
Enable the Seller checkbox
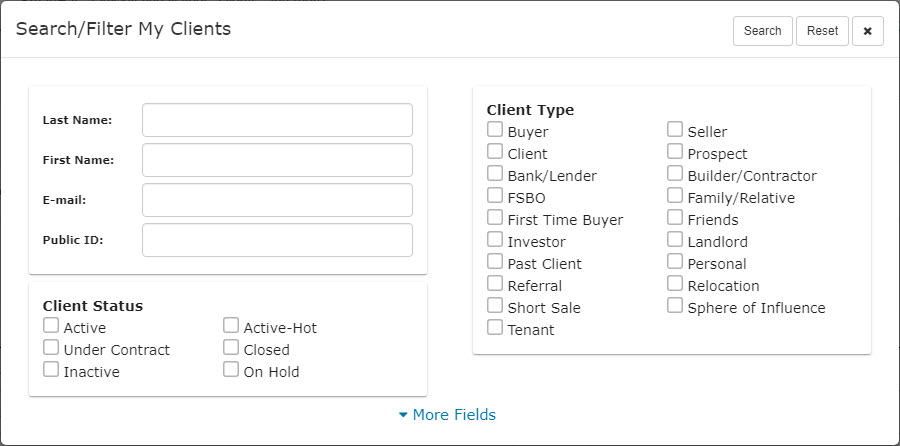click(675, 130)
